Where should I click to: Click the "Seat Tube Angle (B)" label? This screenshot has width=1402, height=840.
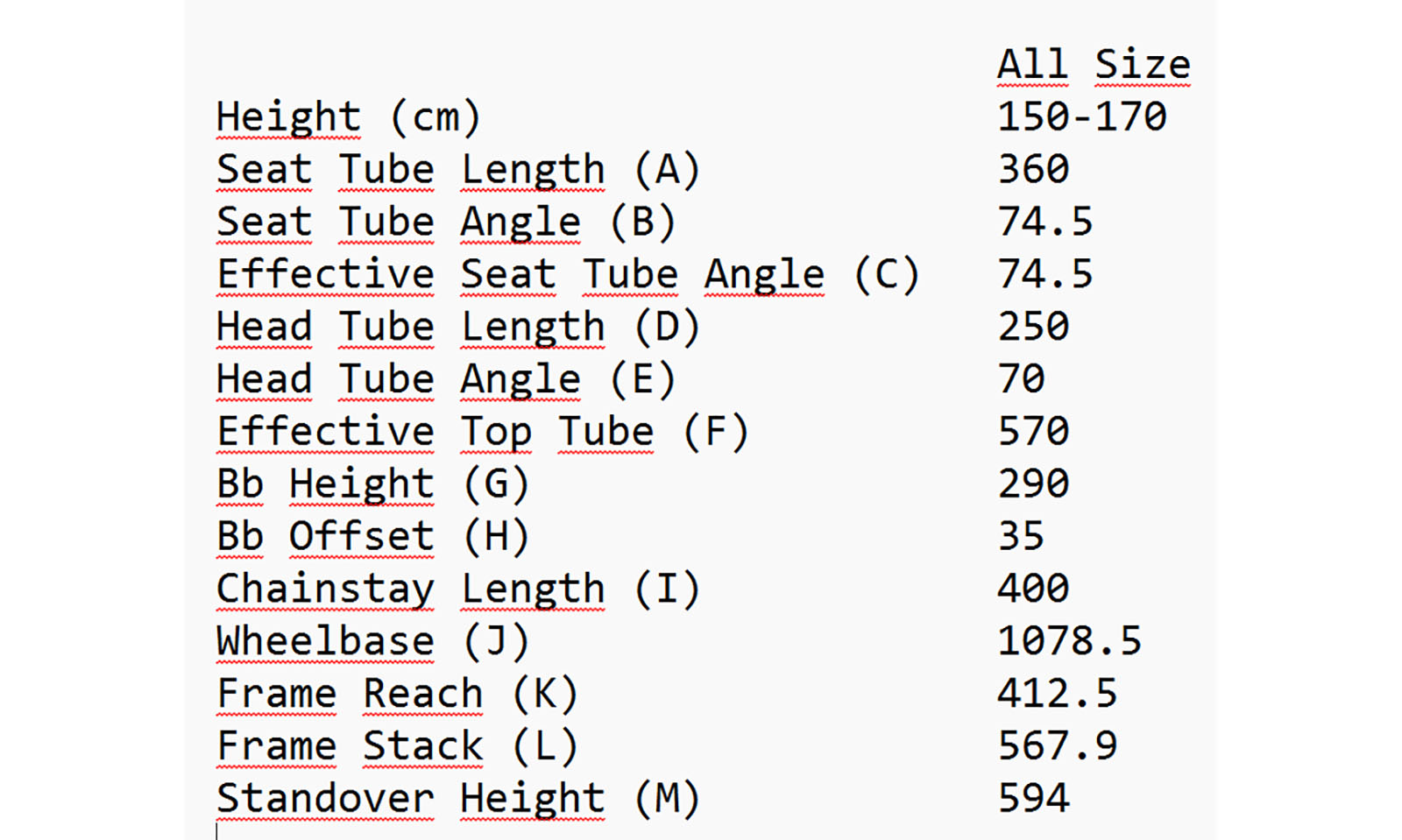click(445, 222)
